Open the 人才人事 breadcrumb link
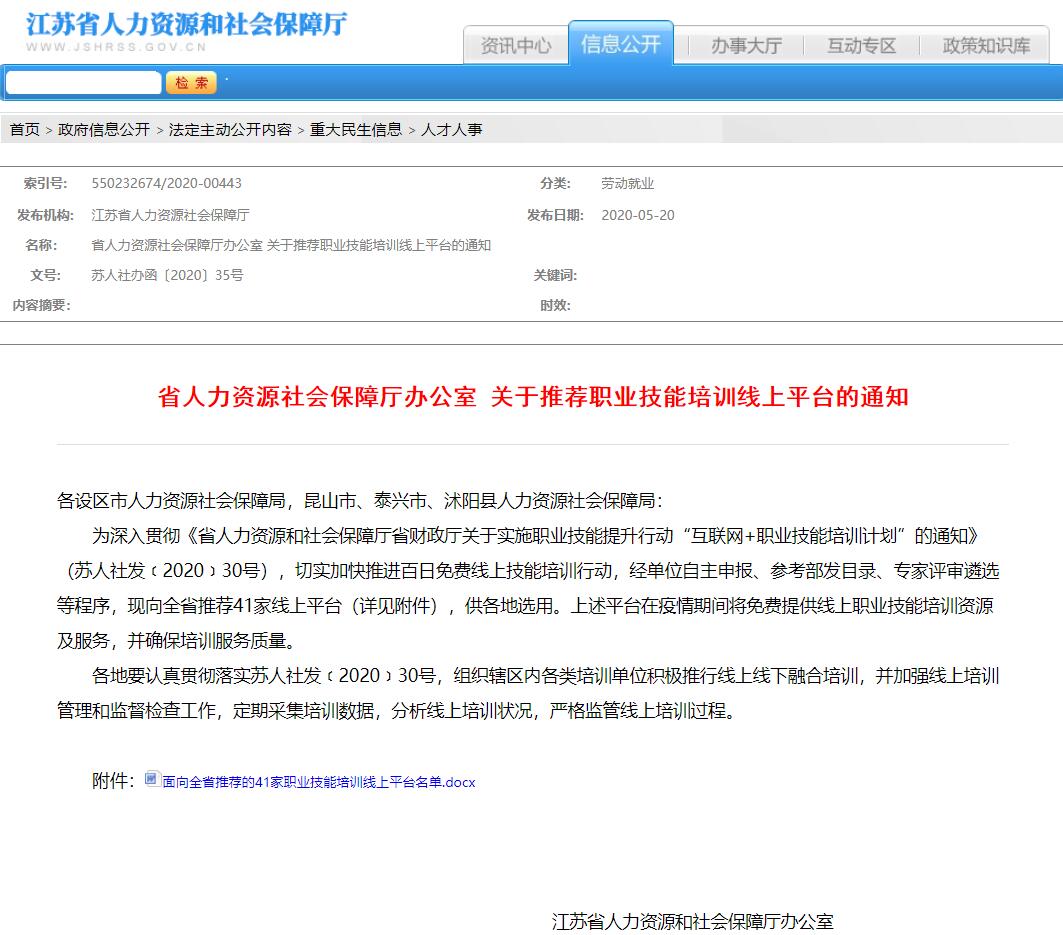 pyautogui.click(x=452, y=130)
